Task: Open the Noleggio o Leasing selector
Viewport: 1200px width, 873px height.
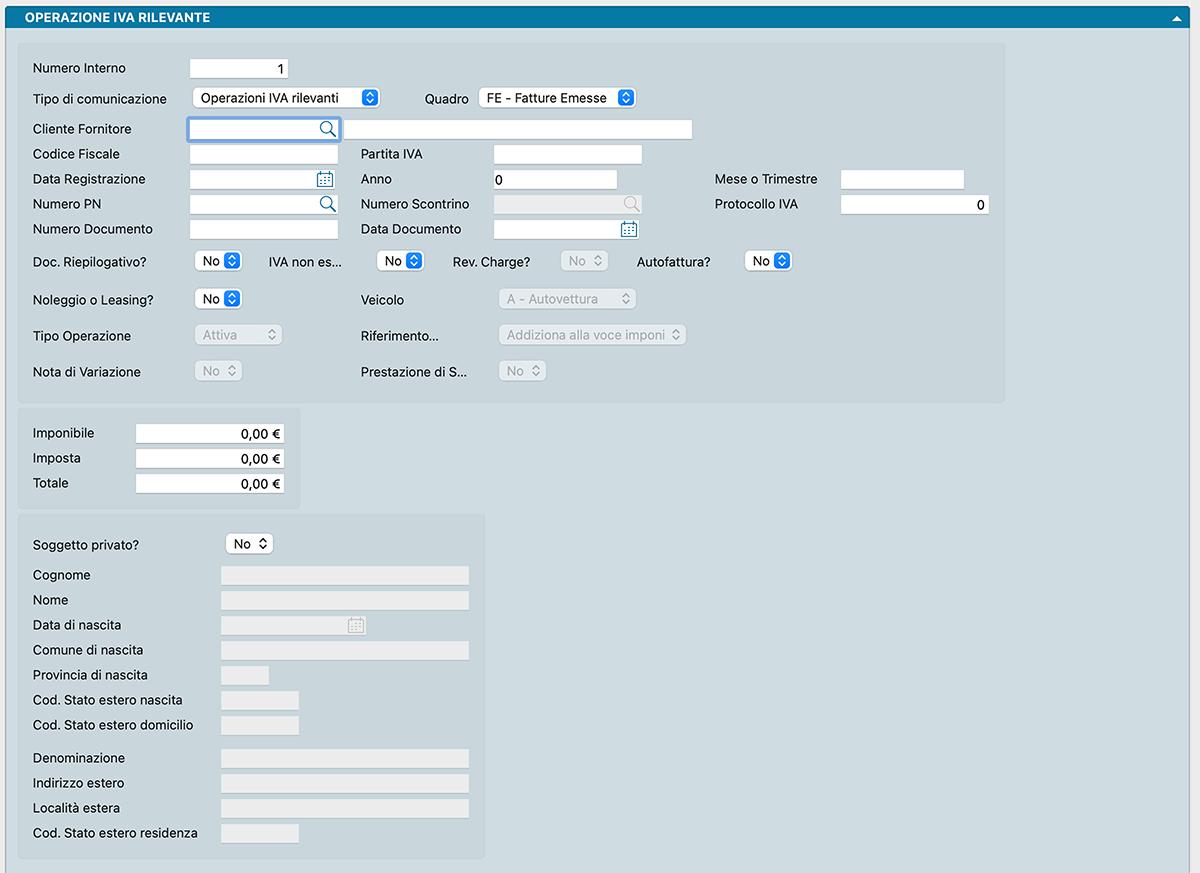Action: [218, 299]
